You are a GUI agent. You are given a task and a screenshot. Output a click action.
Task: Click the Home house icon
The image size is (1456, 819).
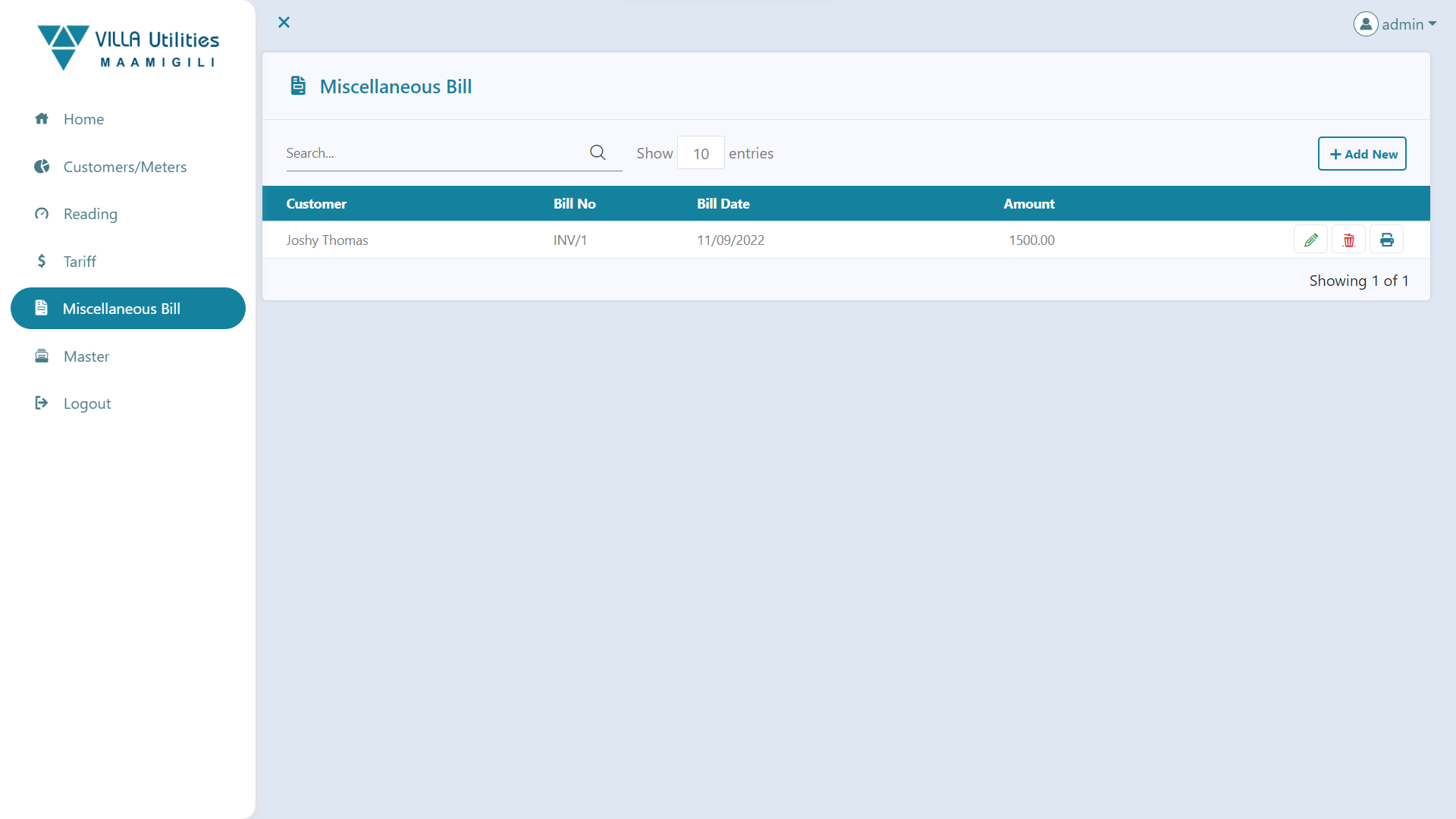[42, 119]
